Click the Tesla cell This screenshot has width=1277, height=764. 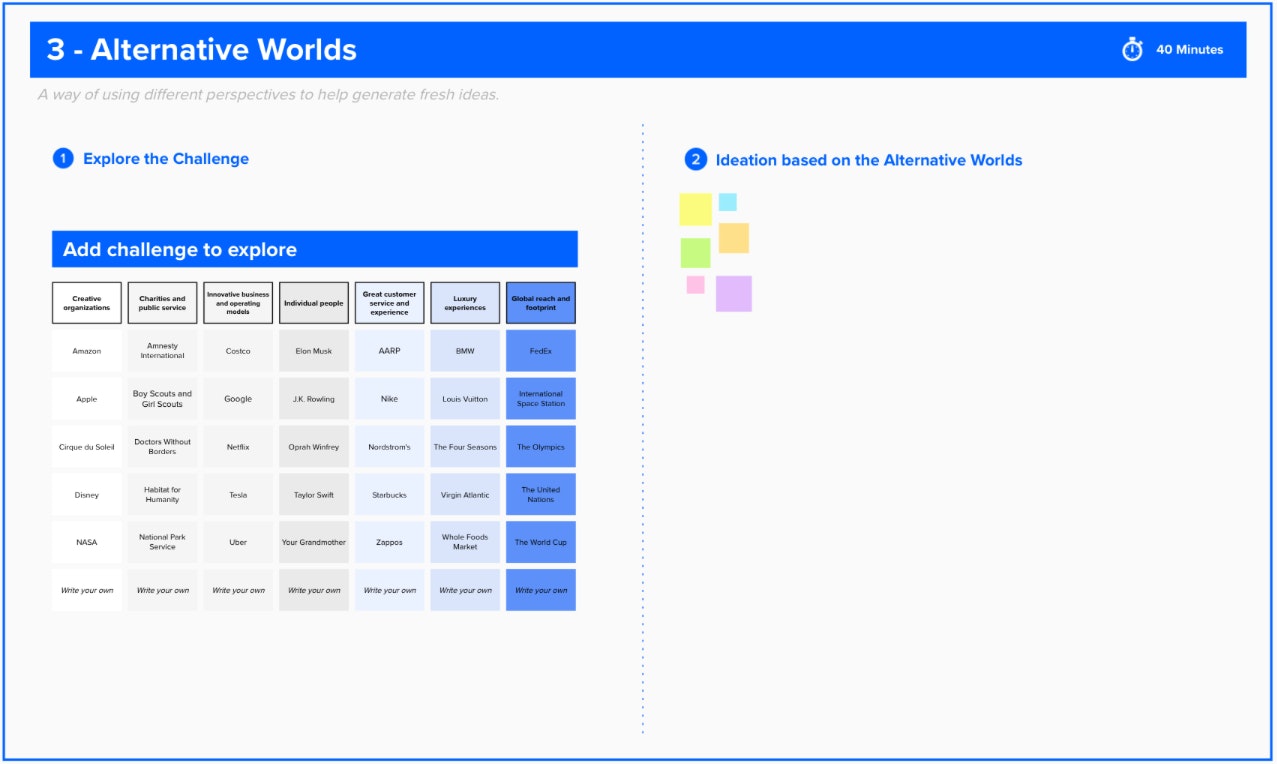(x=238, y=495)
